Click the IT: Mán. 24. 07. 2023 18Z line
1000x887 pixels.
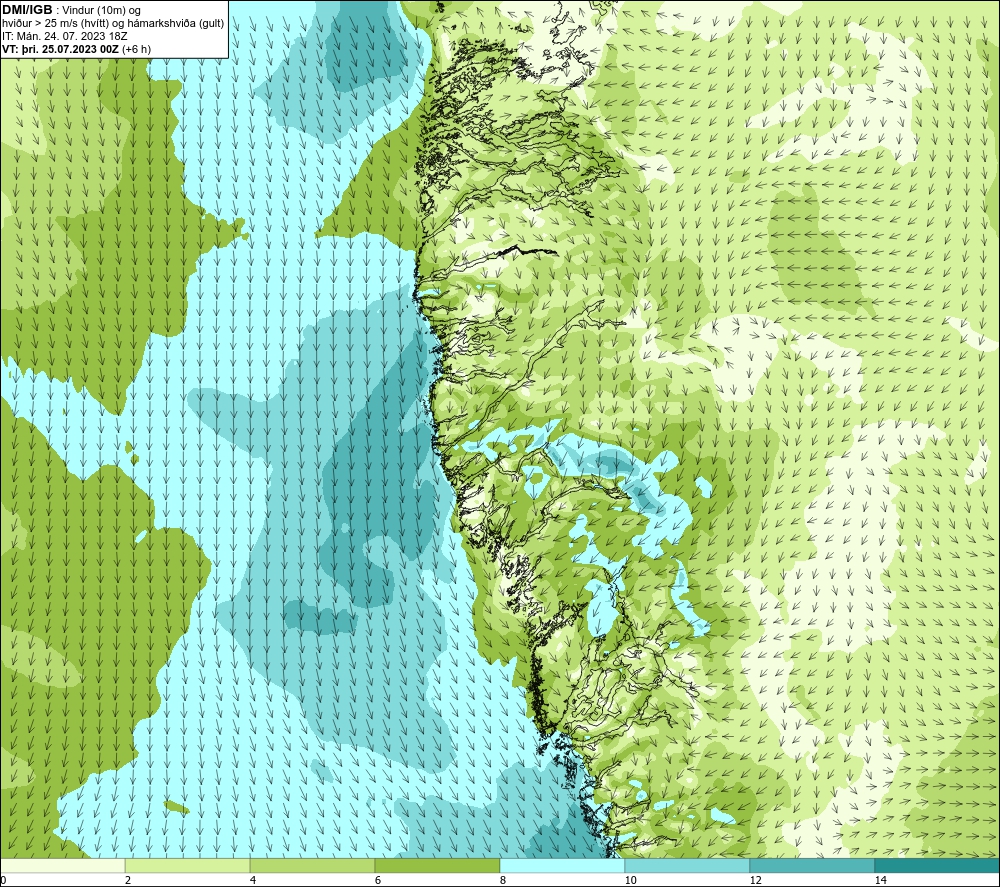[x=64, y=36]
